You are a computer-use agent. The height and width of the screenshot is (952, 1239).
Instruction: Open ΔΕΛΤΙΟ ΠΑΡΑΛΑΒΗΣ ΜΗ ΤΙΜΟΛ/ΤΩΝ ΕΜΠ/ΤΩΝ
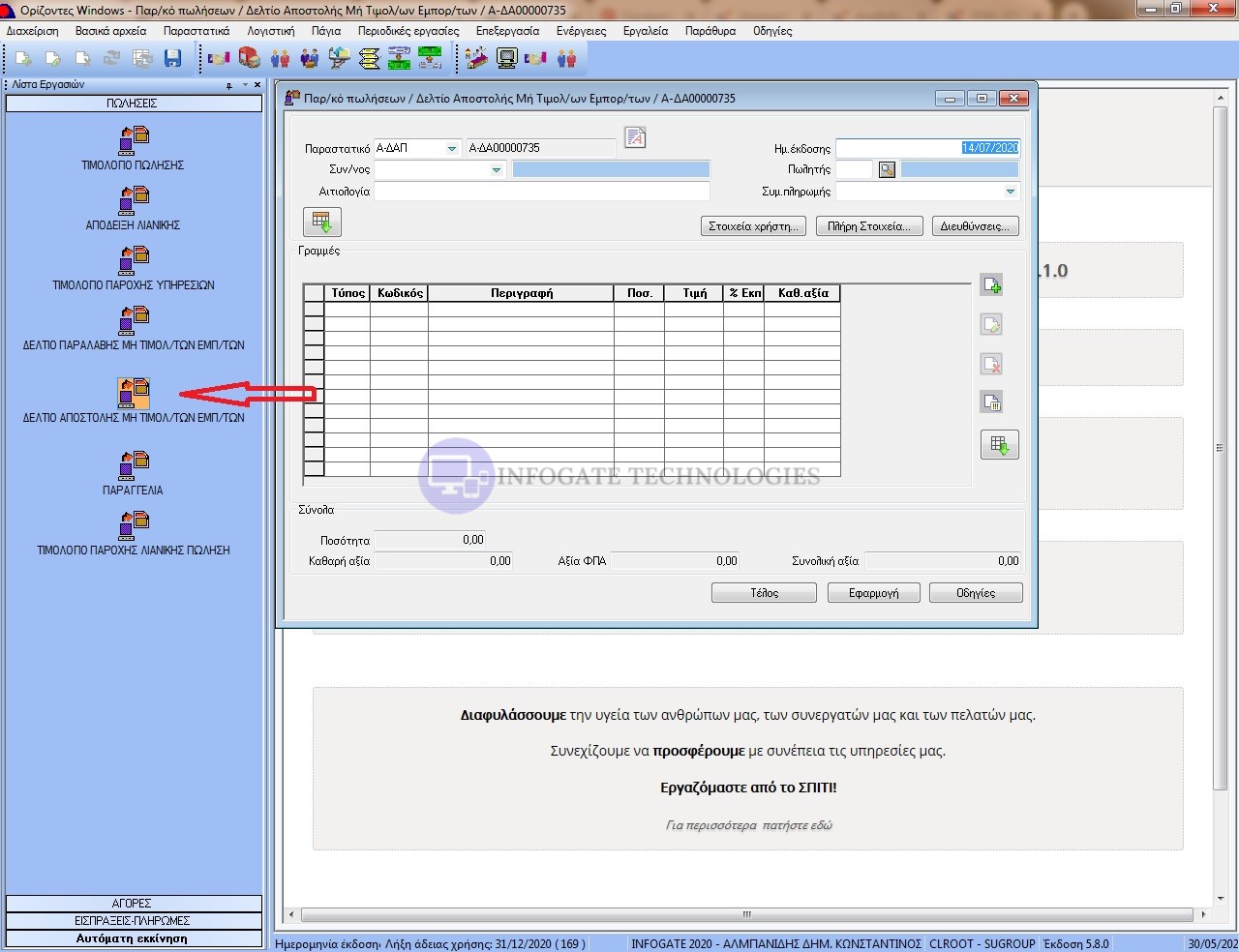coord(134,322)
